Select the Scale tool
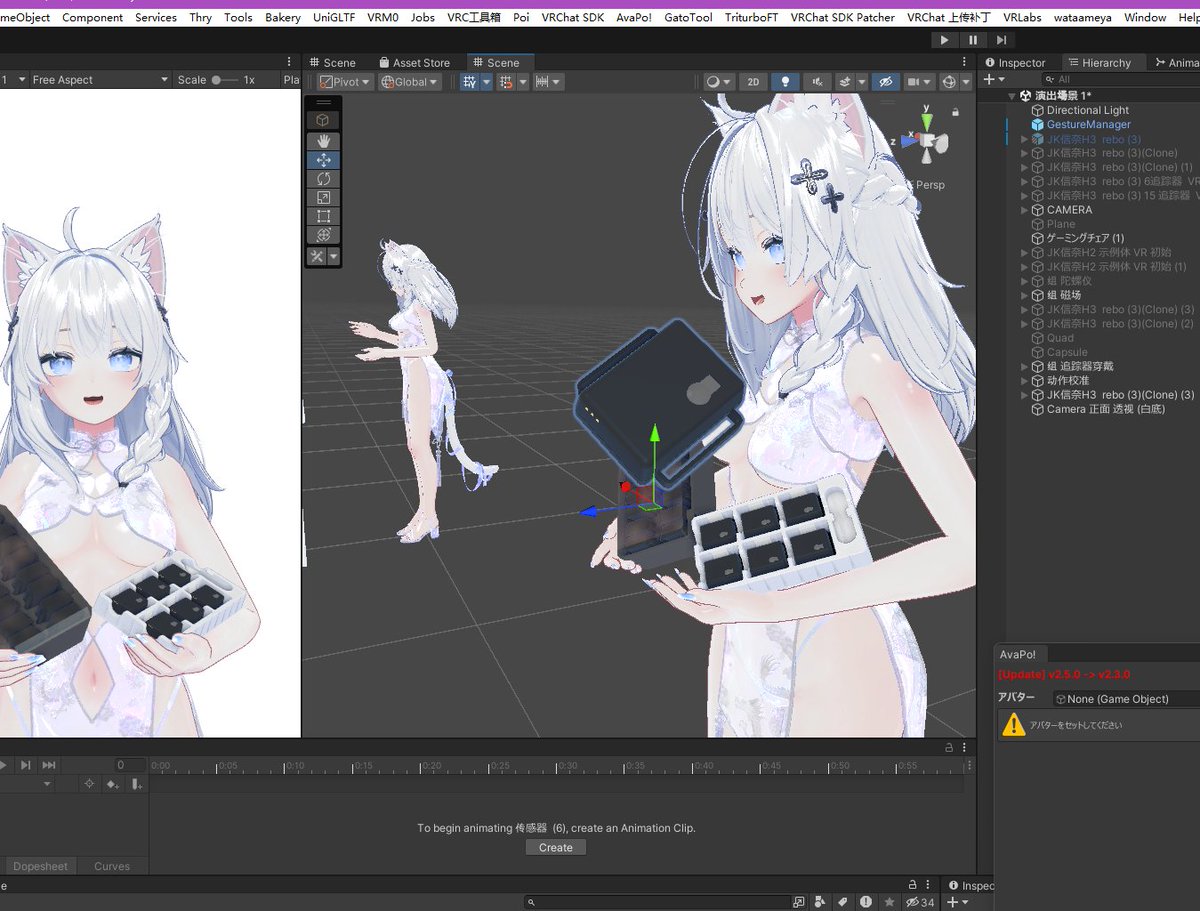Viewport: 1200px width, 911px height. click(323, 198)
